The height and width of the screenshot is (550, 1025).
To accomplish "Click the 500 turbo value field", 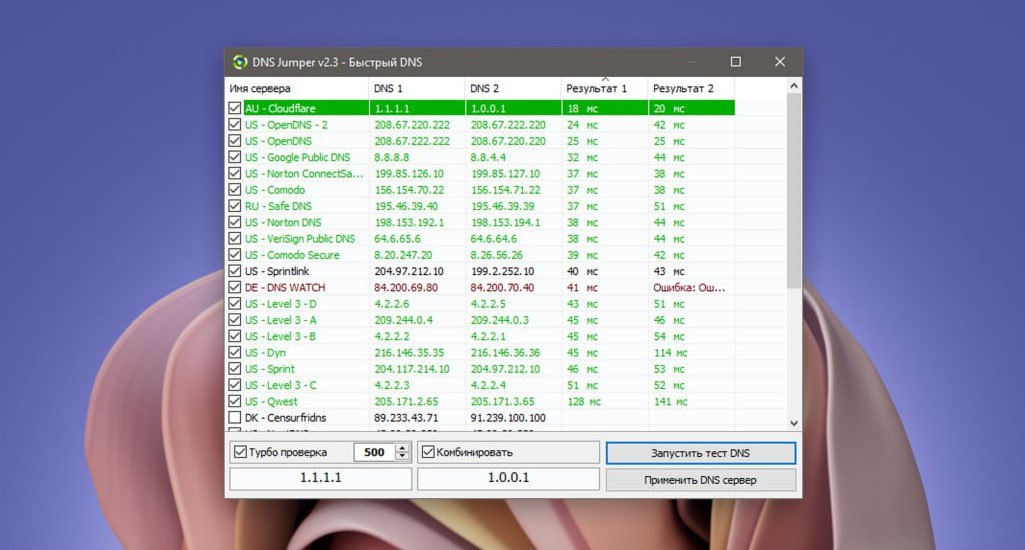I will click(x=375, y=452).
